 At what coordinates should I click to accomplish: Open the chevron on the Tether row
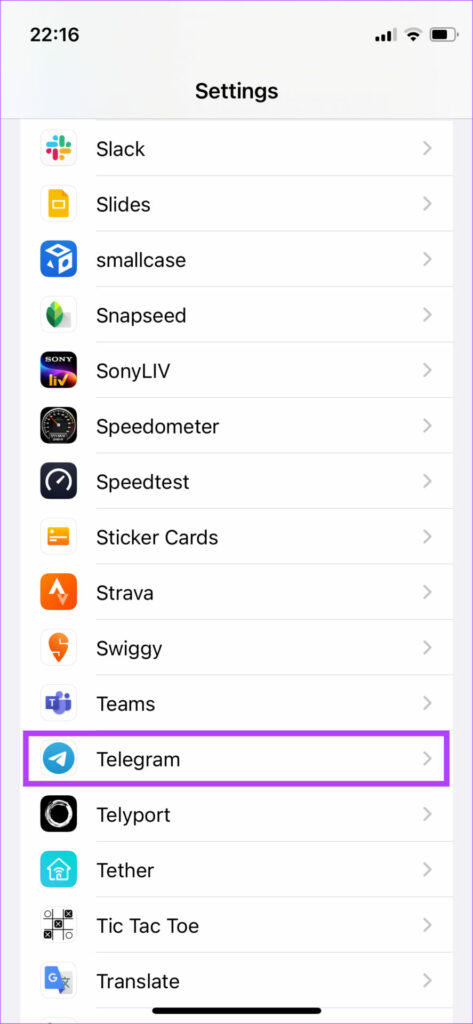click(427, 870)
